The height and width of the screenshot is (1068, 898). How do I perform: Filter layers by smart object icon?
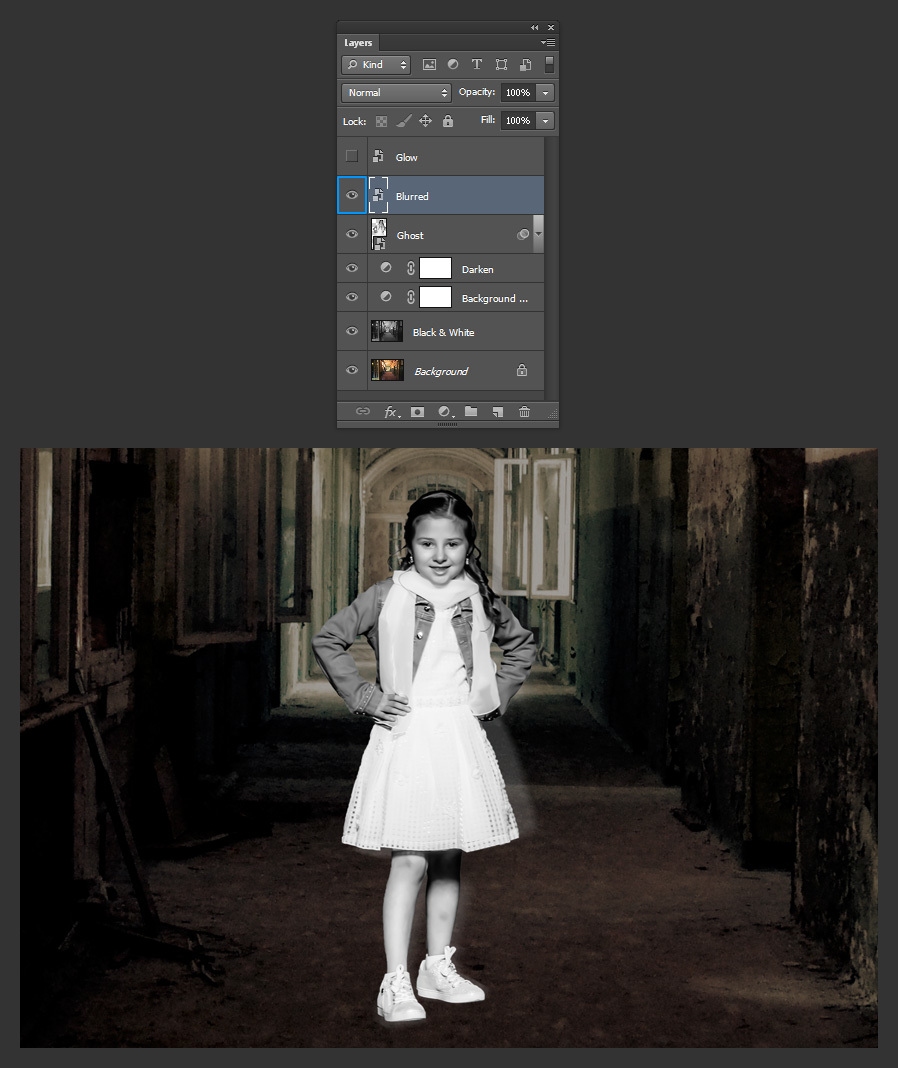pyautogui.click(x=525, y=65)
